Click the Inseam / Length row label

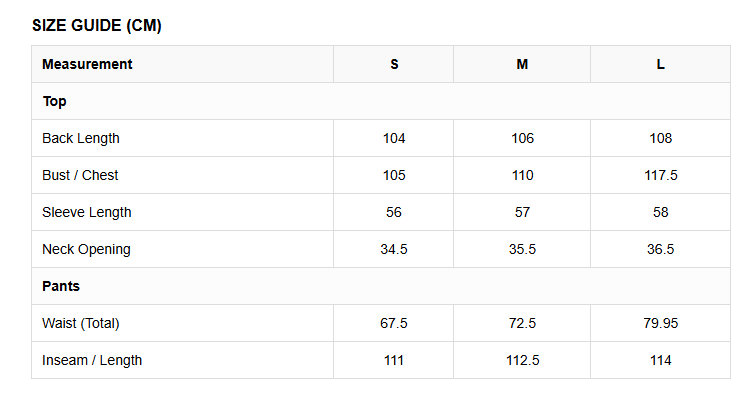(92, 360)
